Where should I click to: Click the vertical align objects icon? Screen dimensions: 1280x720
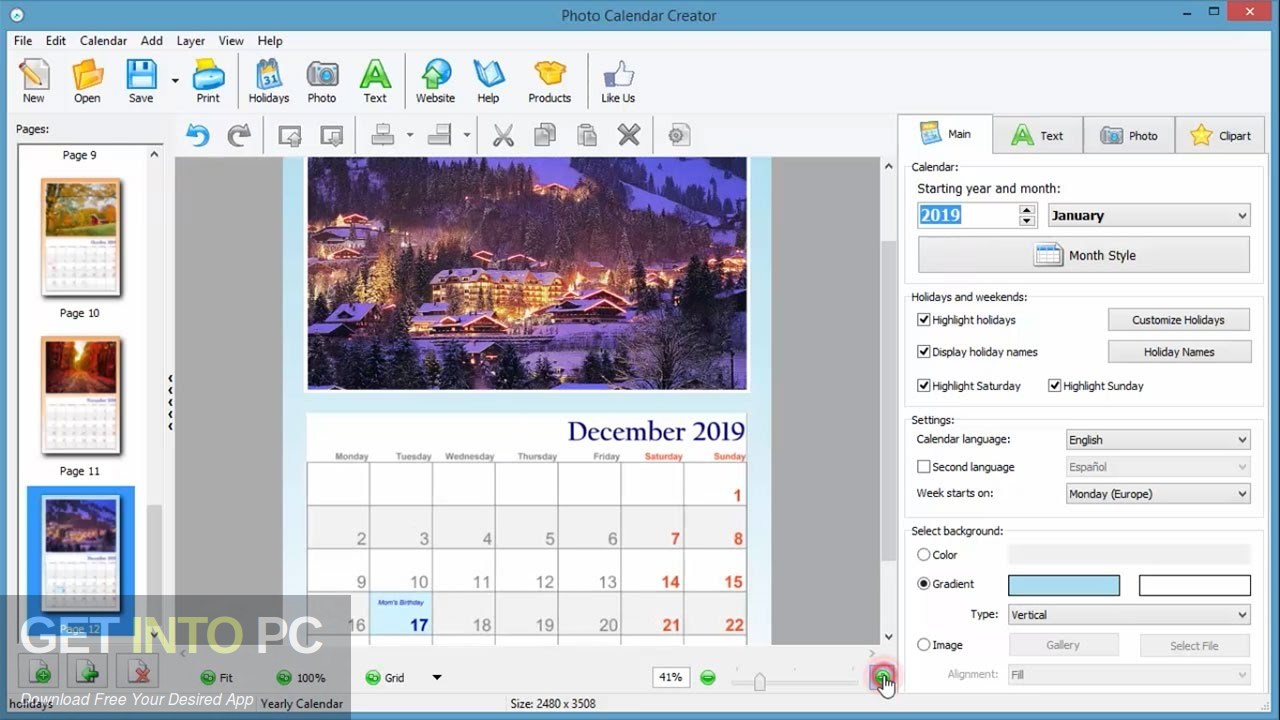tap(440, 135)
